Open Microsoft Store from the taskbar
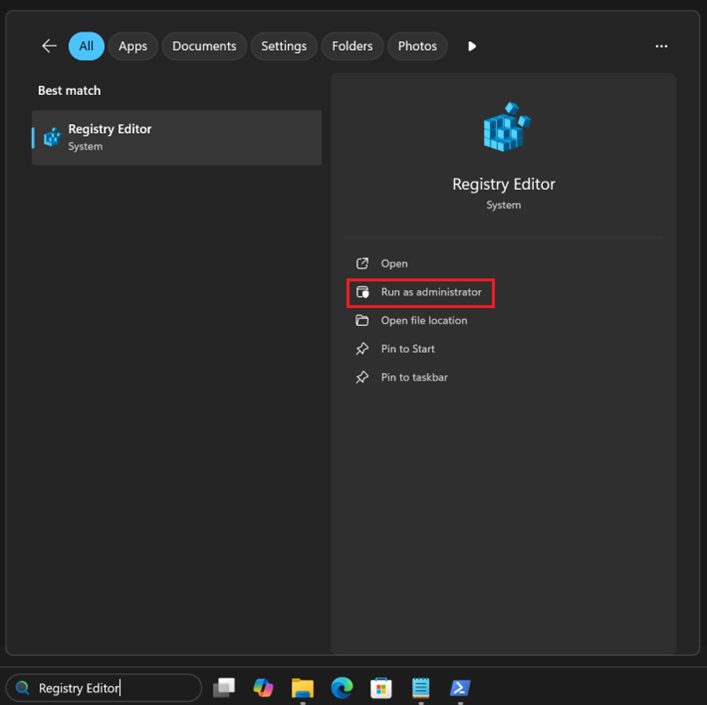The height and width of the screenshot is (705, 707). pos(381,688)
